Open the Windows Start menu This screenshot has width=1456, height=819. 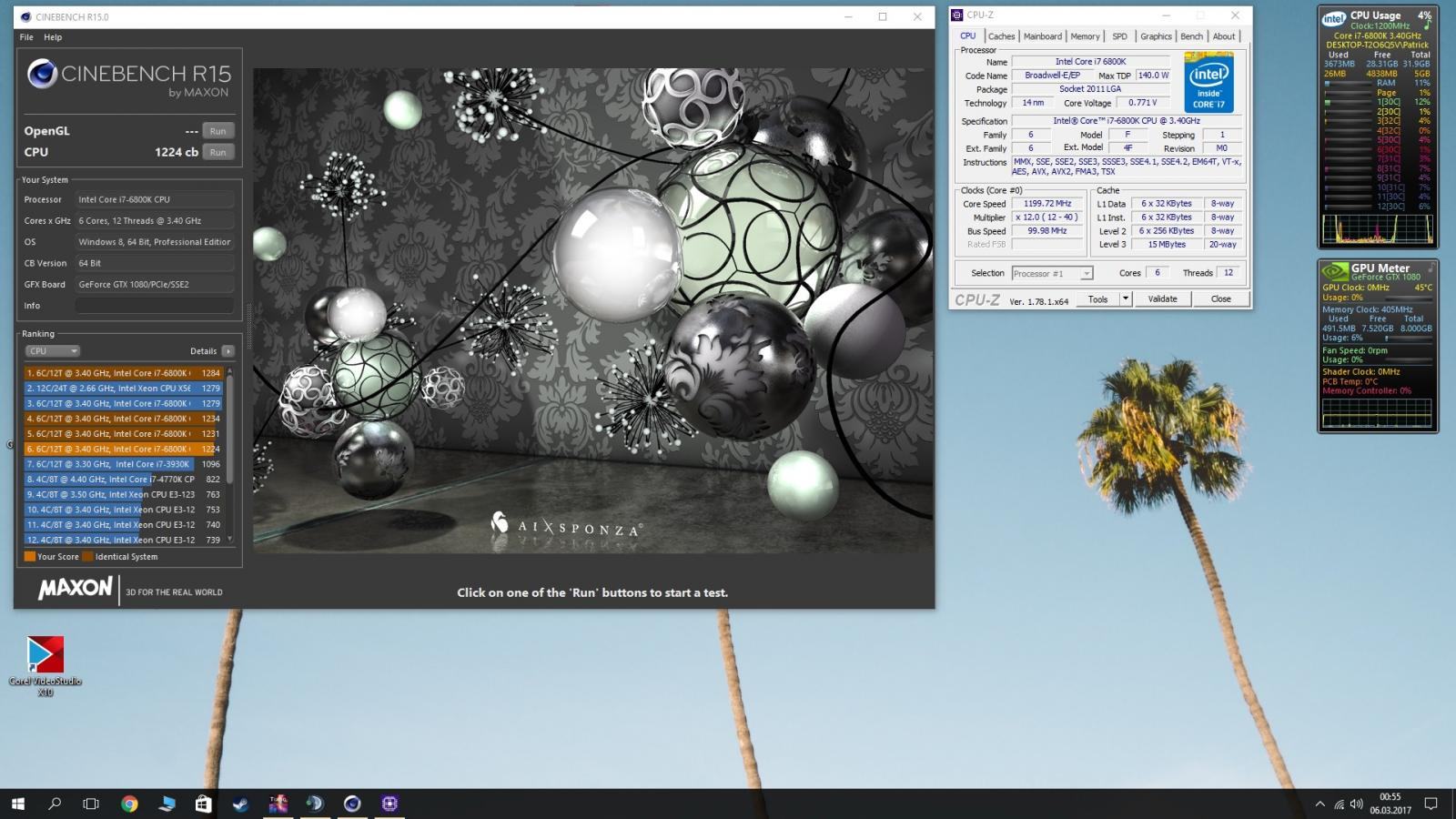pos(18,804)
